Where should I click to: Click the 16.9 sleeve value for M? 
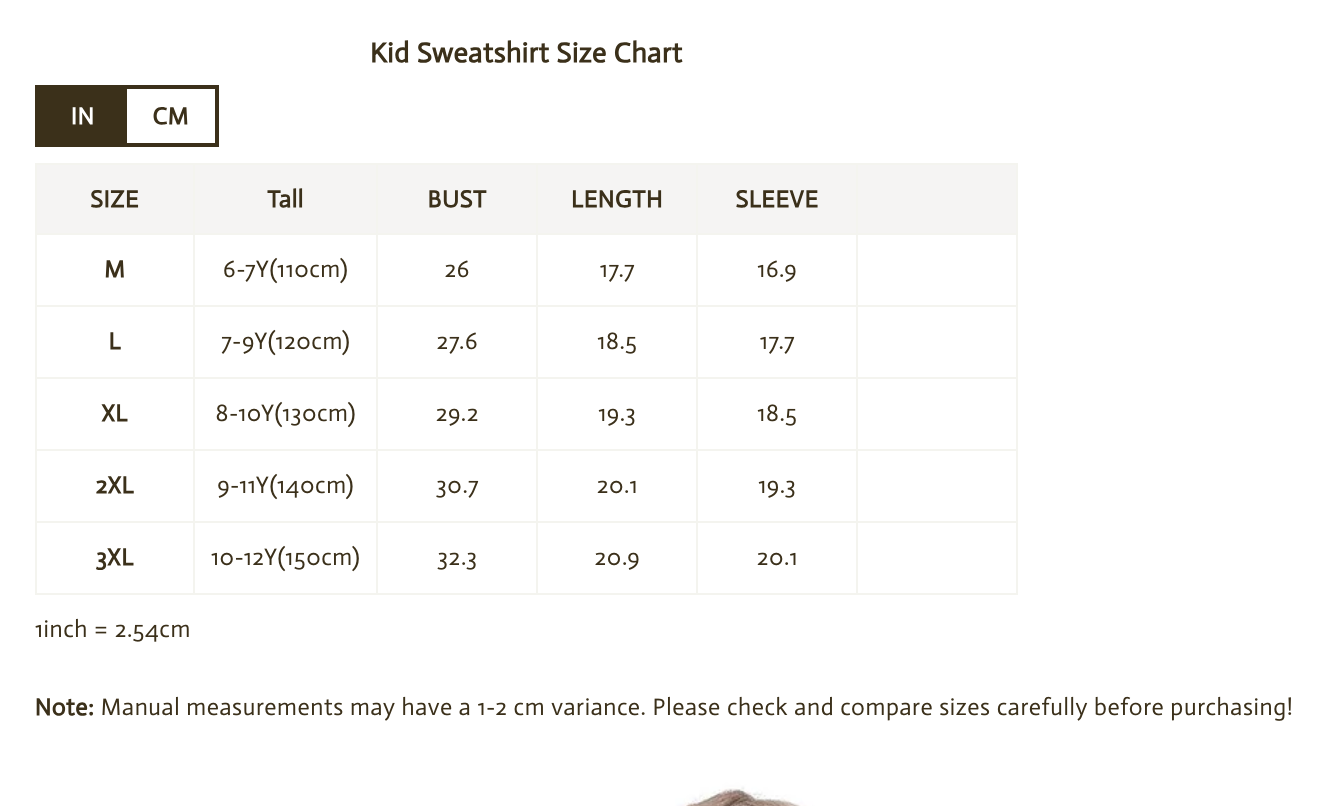(x=776, y=270)
